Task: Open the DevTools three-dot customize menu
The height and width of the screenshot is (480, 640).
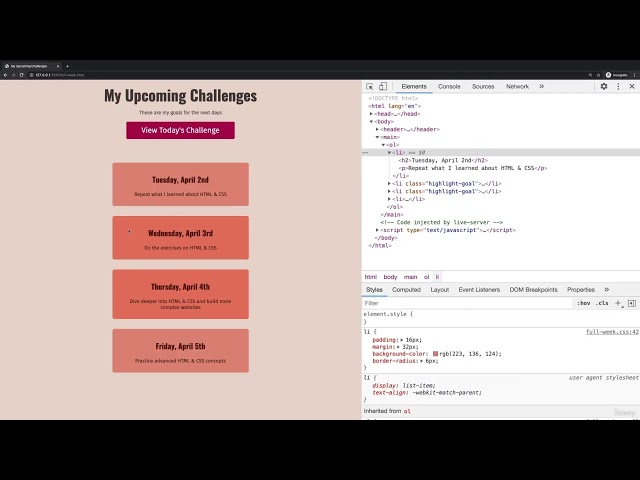Action: pos(618,87)
